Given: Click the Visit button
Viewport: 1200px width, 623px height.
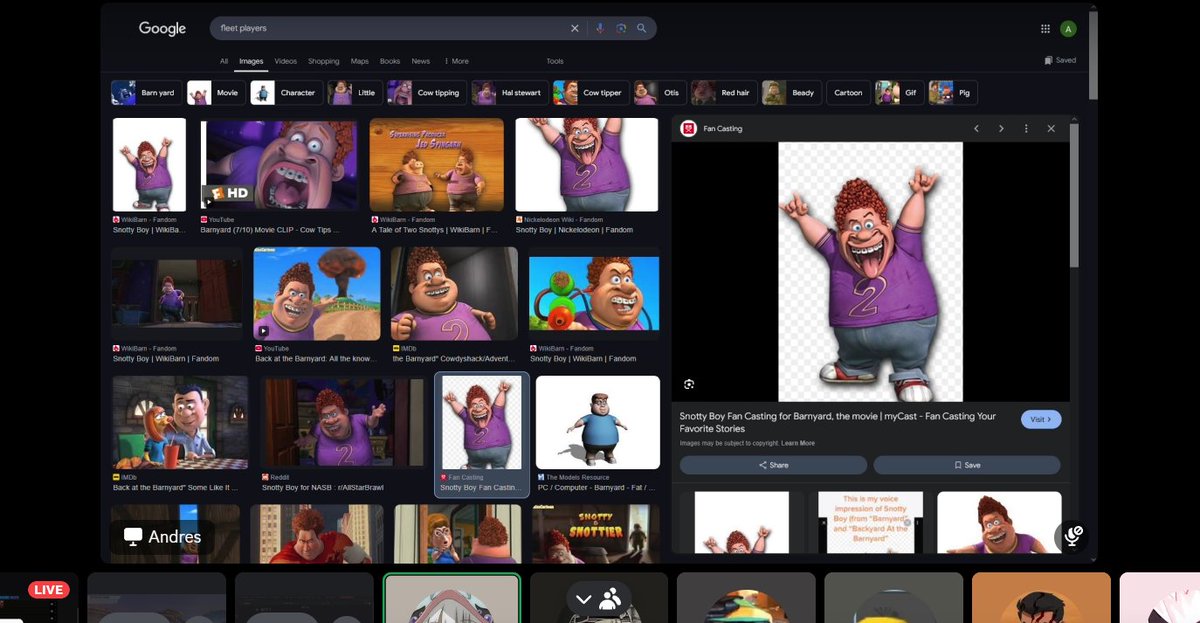Looking at the screenshot, I should pyautogui.click(x=1041, y=419).
